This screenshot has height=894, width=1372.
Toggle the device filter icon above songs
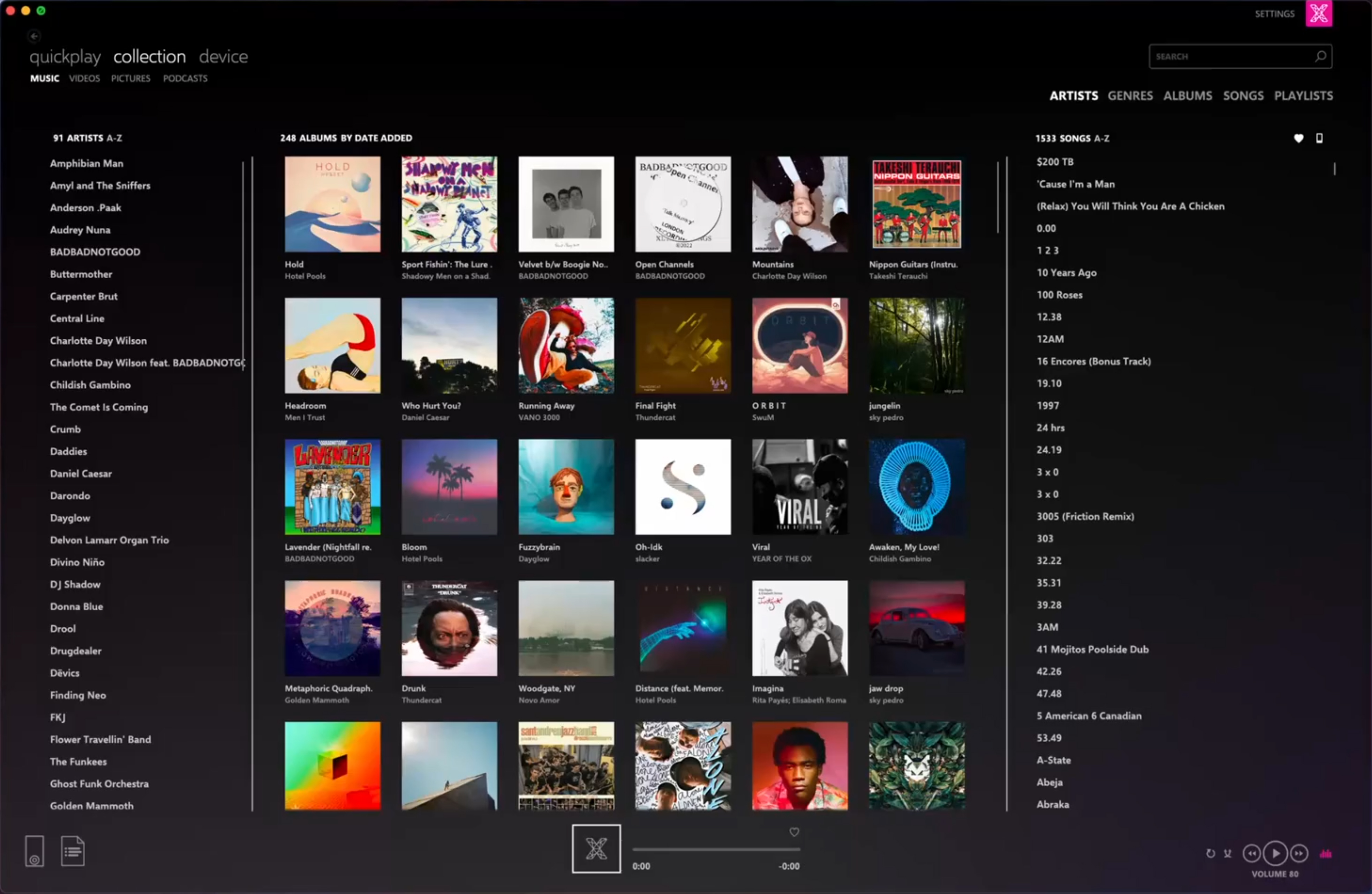pyautogui.click(x=1319, y=138)
